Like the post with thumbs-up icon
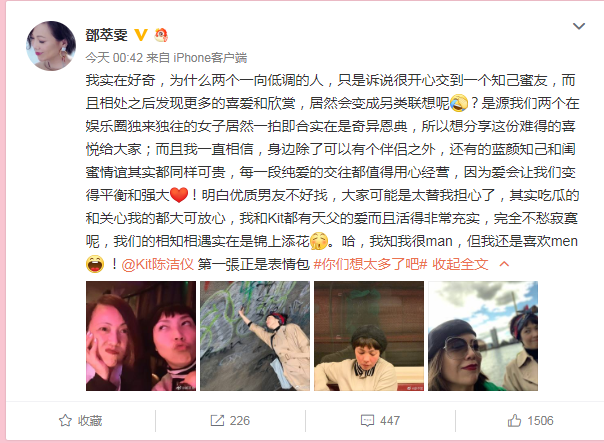 click(514, 420)
